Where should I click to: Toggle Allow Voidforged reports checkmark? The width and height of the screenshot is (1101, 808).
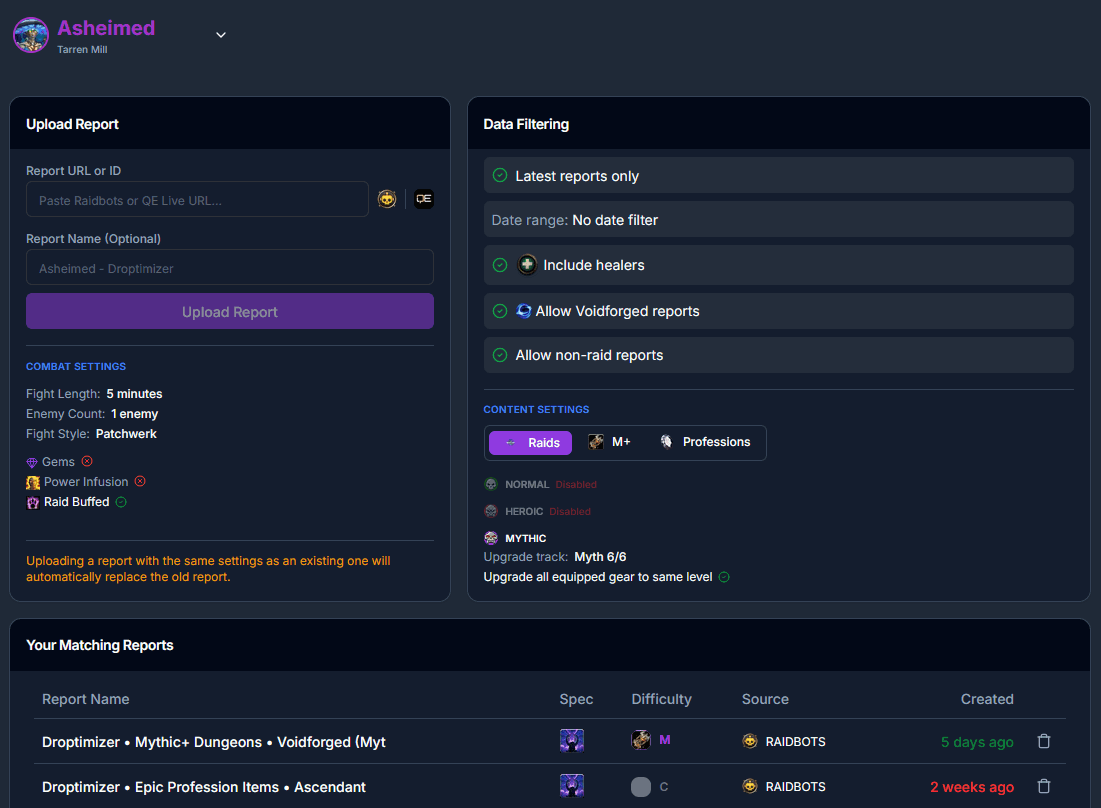pyautogui.click(x=500, y=311)
